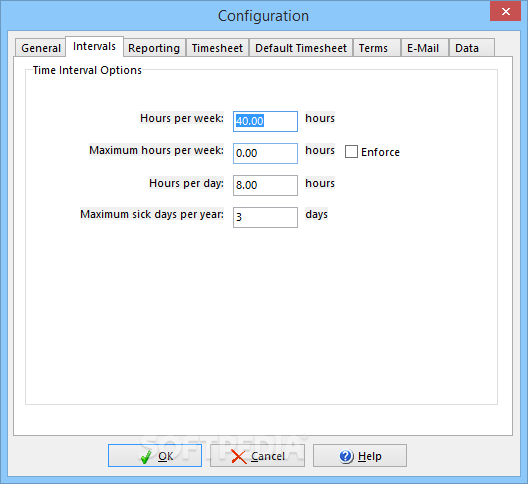This screenshot has width=528, height=484.
Task: Close the Configuration dialog window
Action: (505, 12)
